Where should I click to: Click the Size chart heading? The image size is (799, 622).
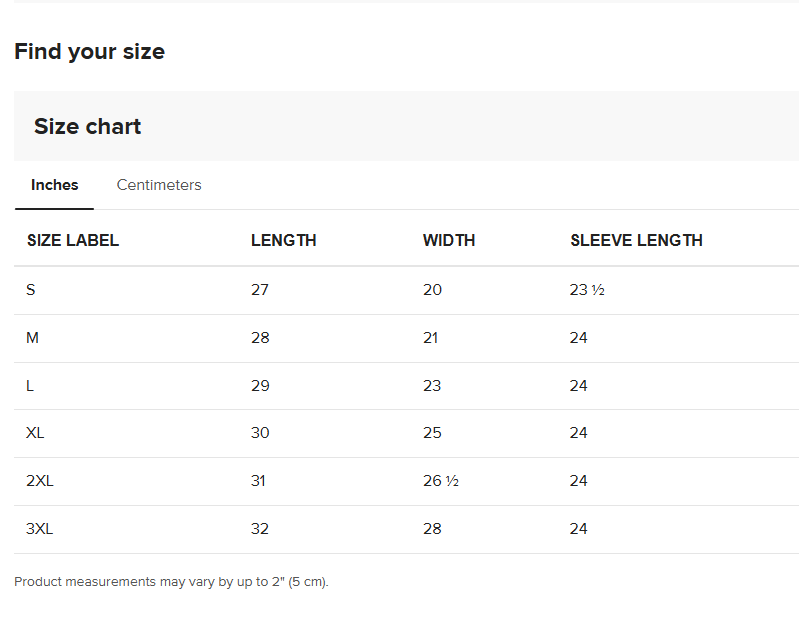(x=88, y=127)
